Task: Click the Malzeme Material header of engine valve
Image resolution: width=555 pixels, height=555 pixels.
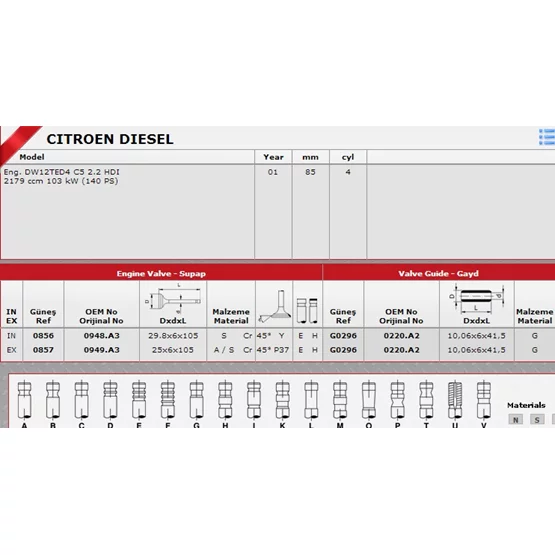Action: 231,316
